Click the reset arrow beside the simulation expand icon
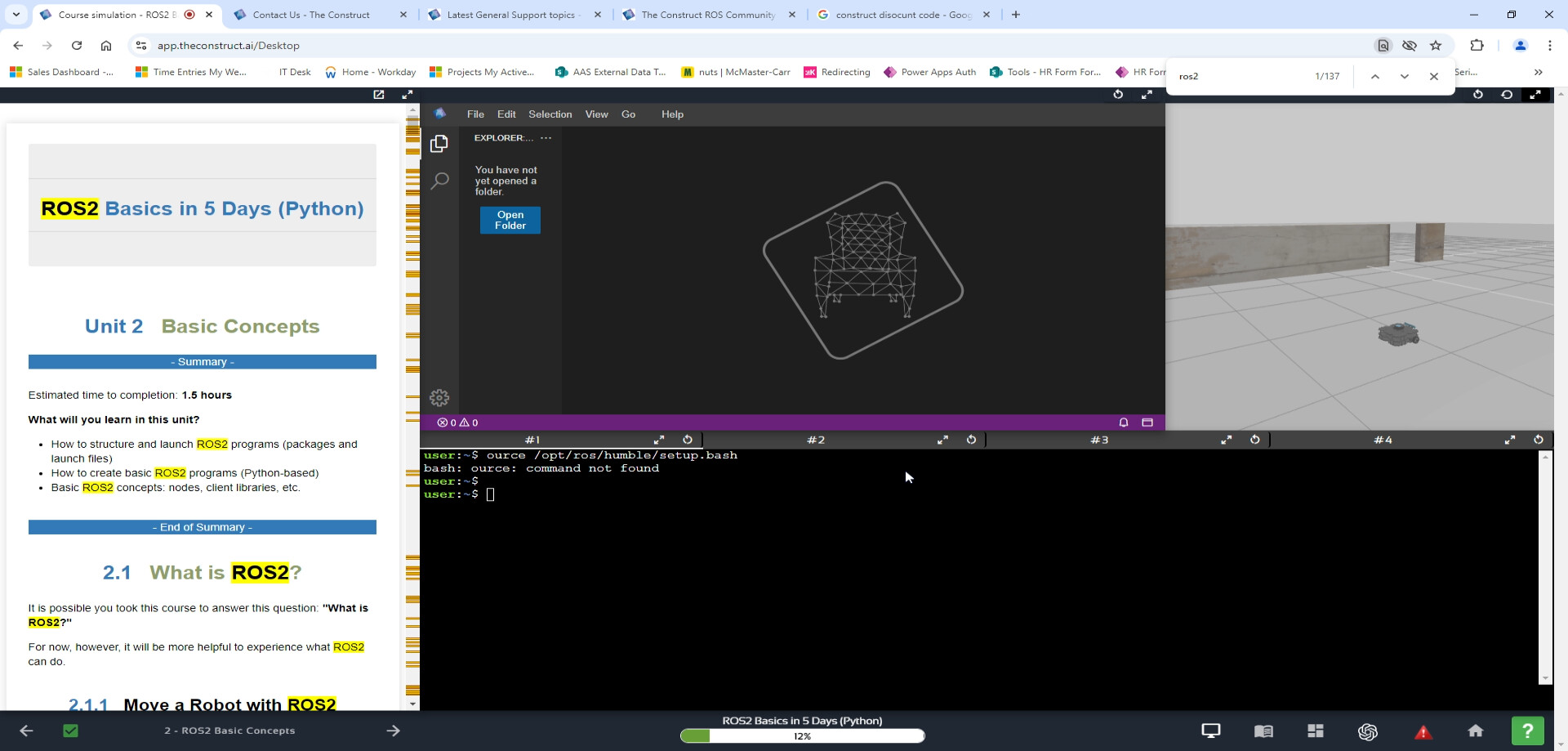 point(1507,95)
